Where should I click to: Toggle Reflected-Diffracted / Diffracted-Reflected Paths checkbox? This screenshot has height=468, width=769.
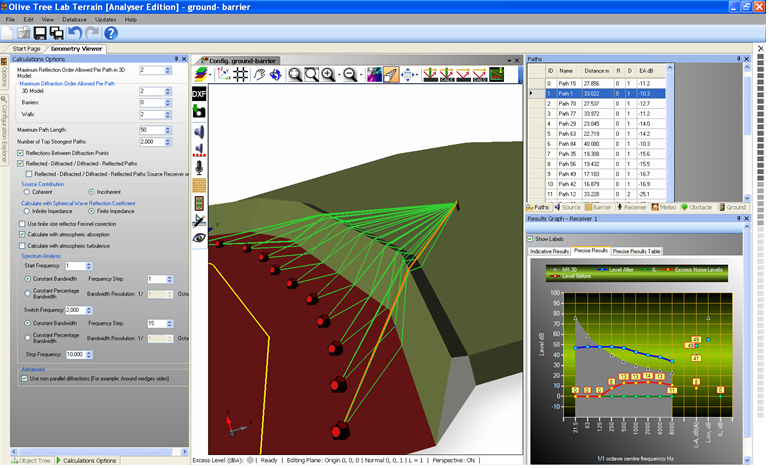21,163
